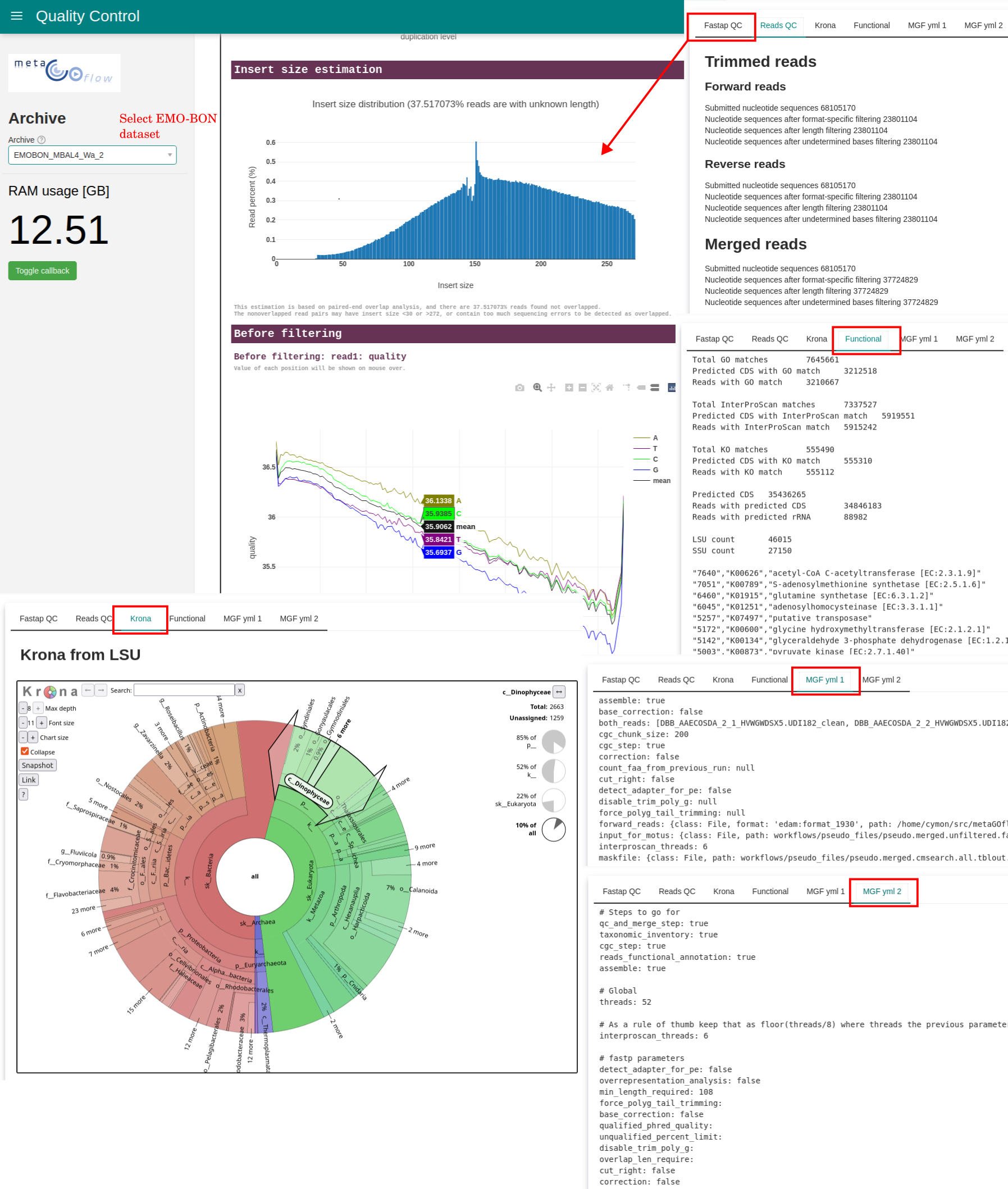Reset axes with the home icon

pyautogui.click(x=609, y=388)
